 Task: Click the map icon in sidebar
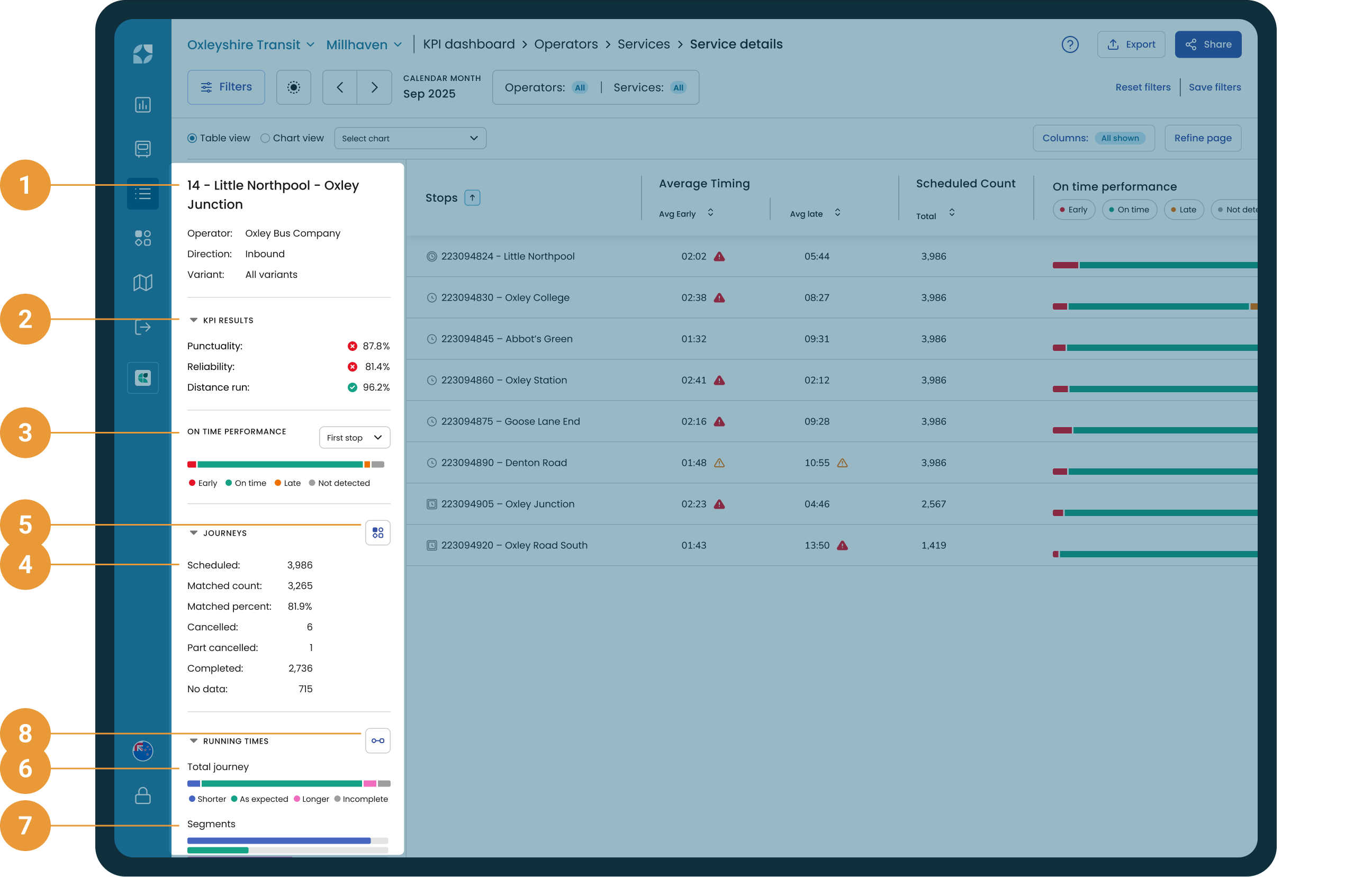[142, 283]
